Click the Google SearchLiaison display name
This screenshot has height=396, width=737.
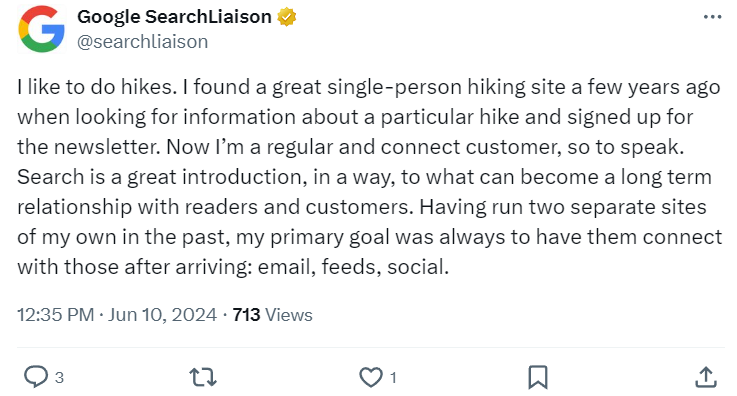click(174, 17)
